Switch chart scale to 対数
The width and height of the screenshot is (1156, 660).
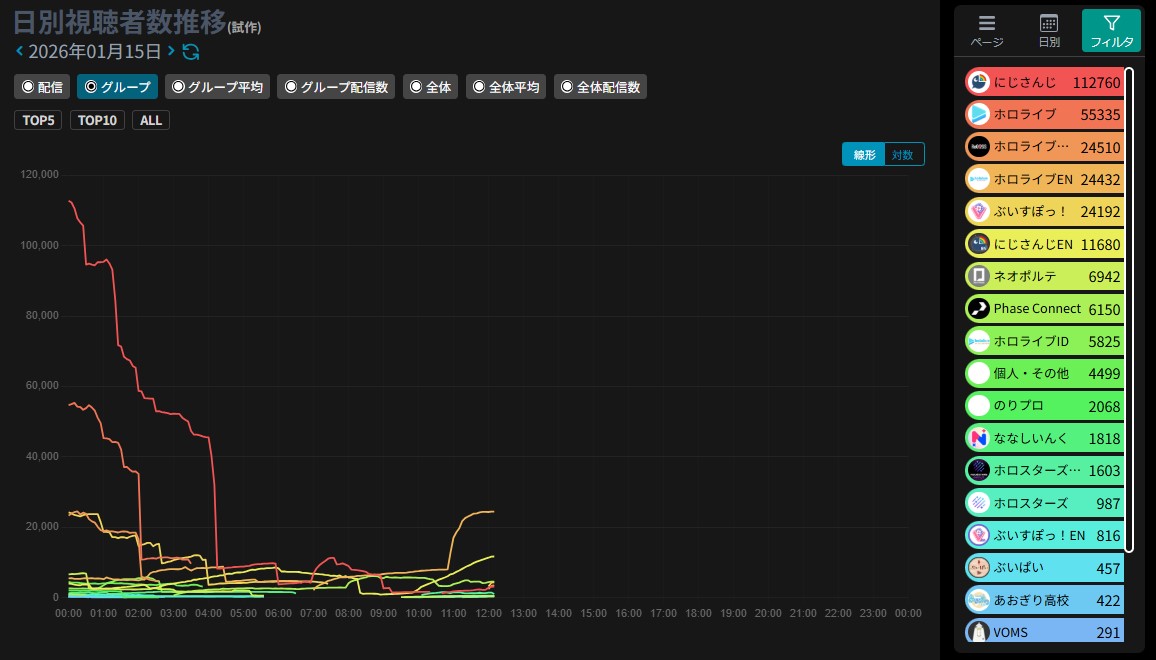pyautogui.click(x=903, y=154)
